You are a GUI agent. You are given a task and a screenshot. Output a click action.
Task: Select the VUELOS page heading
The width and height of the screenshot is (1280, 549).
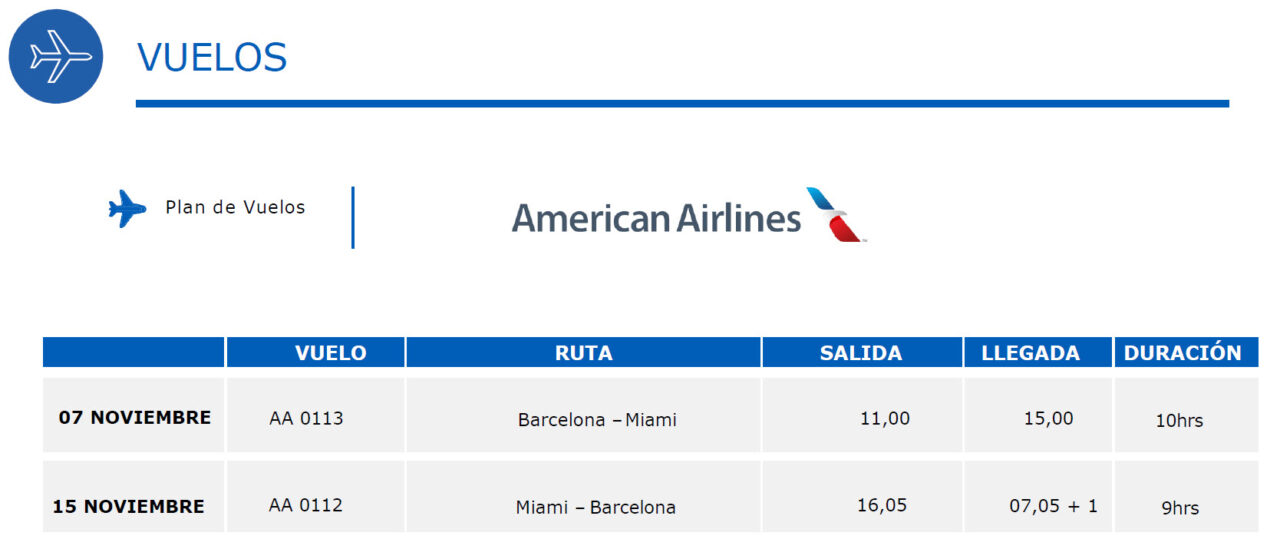tap(212, 58)
